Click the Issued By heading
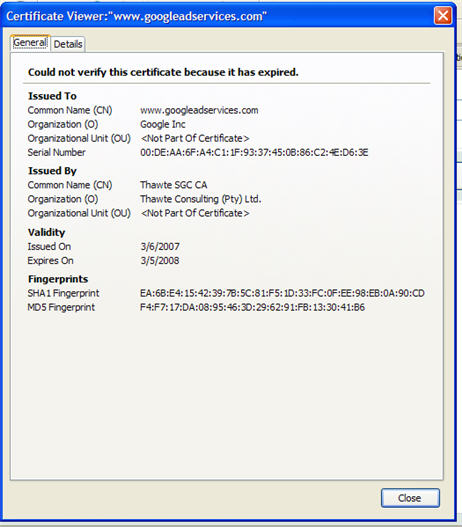The image size is (462, 527). [52, 171]
